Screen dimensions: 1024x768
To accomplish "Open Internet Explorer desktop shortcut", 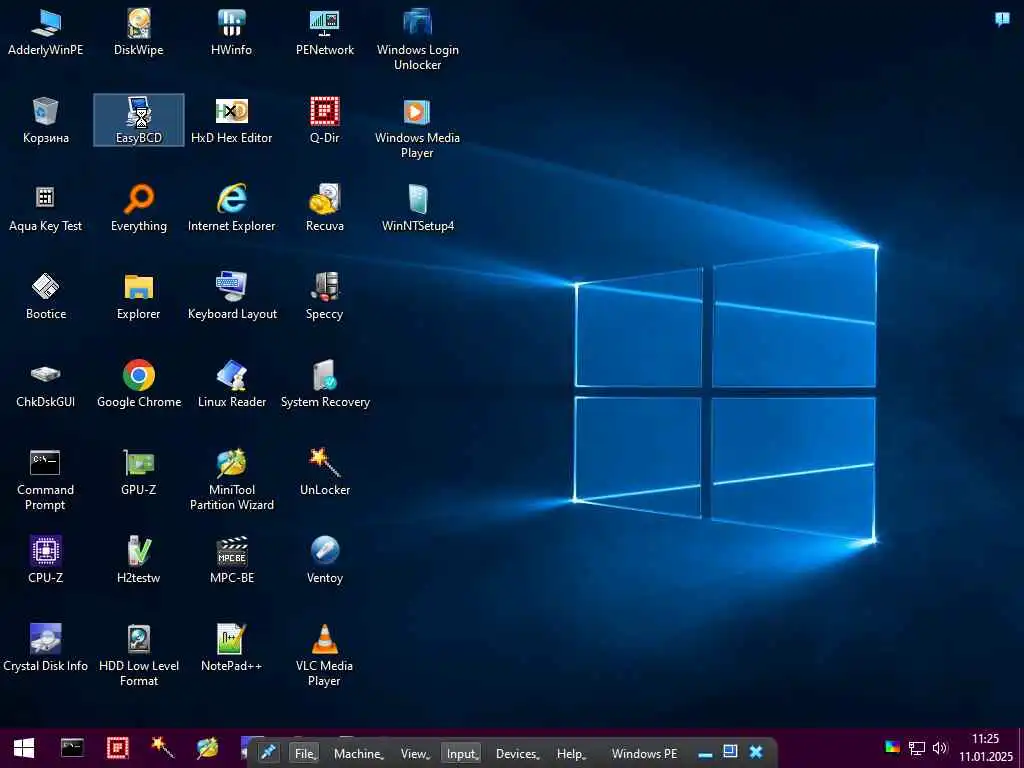I will tap(231, 209).
